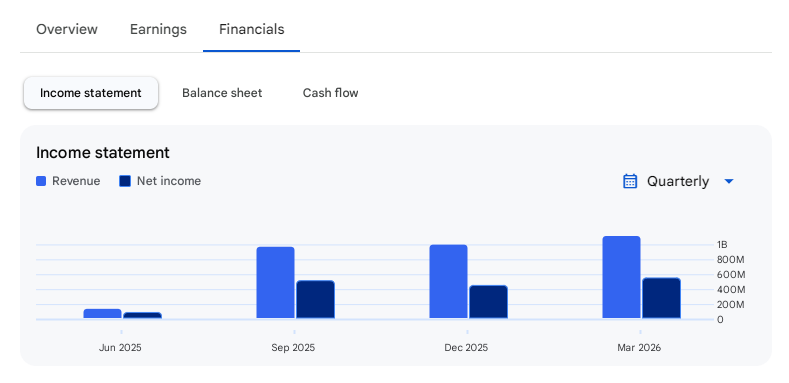The height and width of the screenshot is (383, 789).
Task: Select the Mar 2026 net income bar
Action: point(662,298)
